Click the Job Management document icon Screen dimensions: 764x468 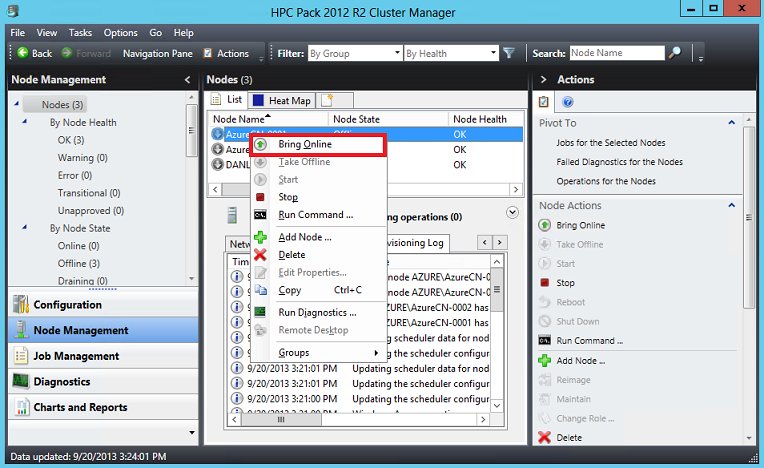(x=20, y=356)
